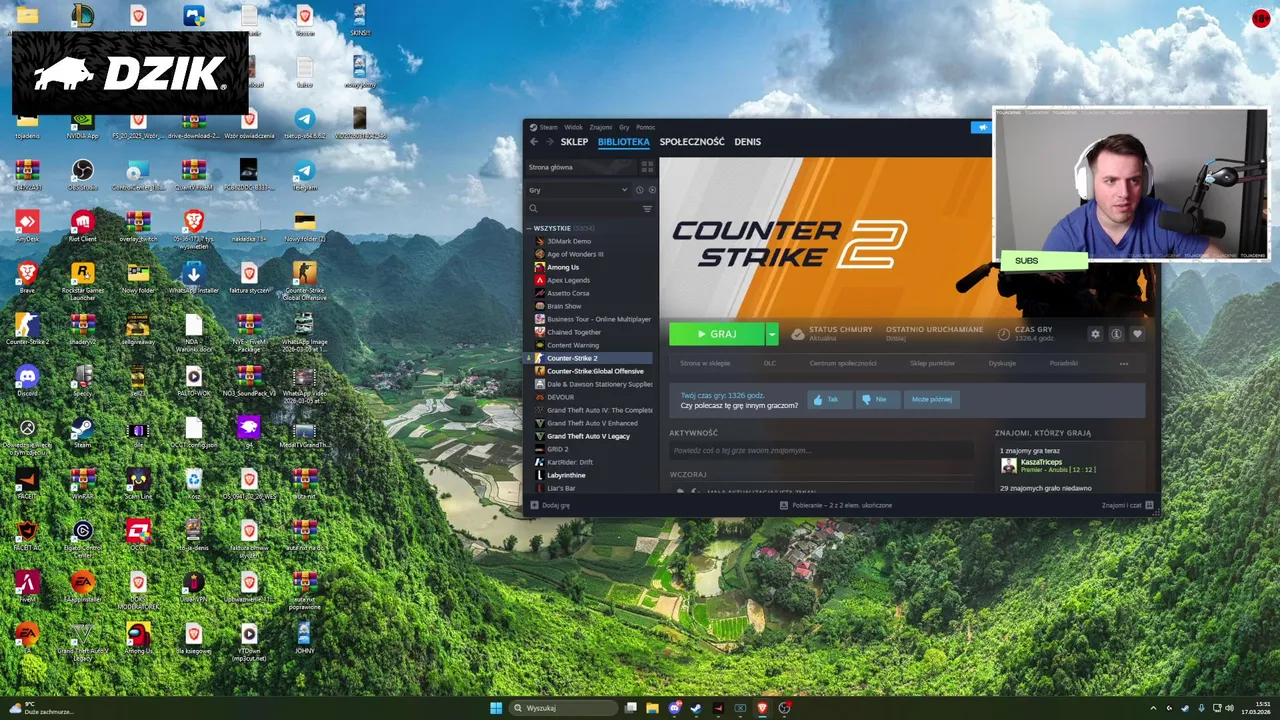
Task: Collapse the WSZYSTKIE games category
Action: click(531, 228)
